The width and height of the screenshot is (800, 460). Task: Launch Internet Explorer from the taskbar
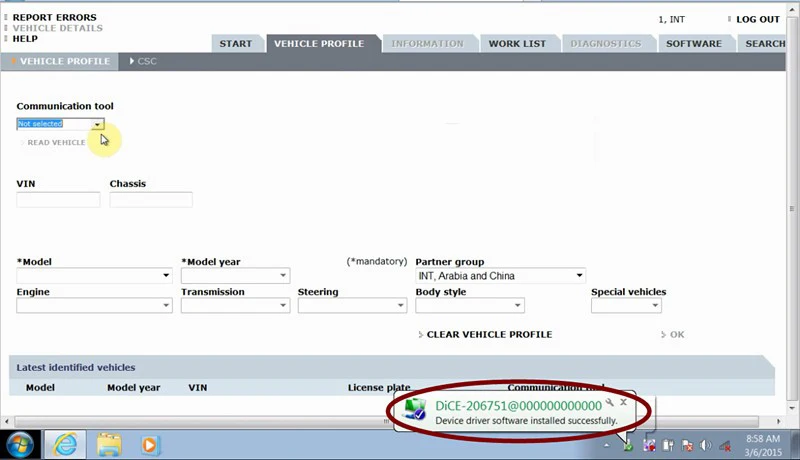pyautogui.click(x=65, y=445)
